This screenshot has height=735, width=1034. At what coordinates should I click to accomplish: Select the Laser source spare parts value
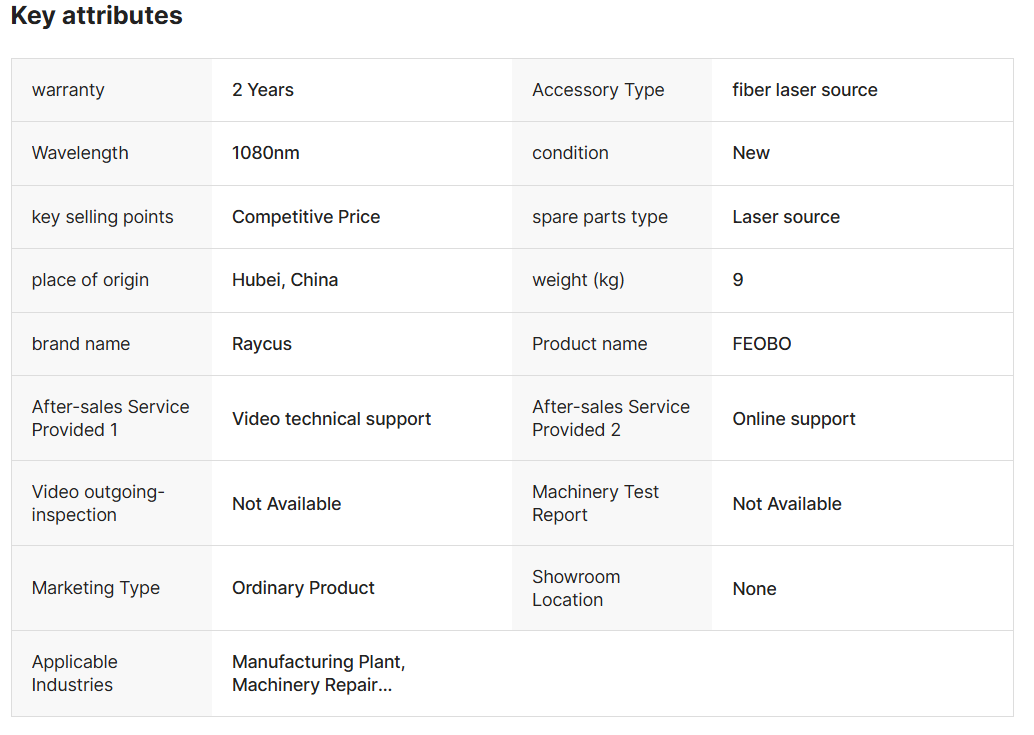pos(786,217)
